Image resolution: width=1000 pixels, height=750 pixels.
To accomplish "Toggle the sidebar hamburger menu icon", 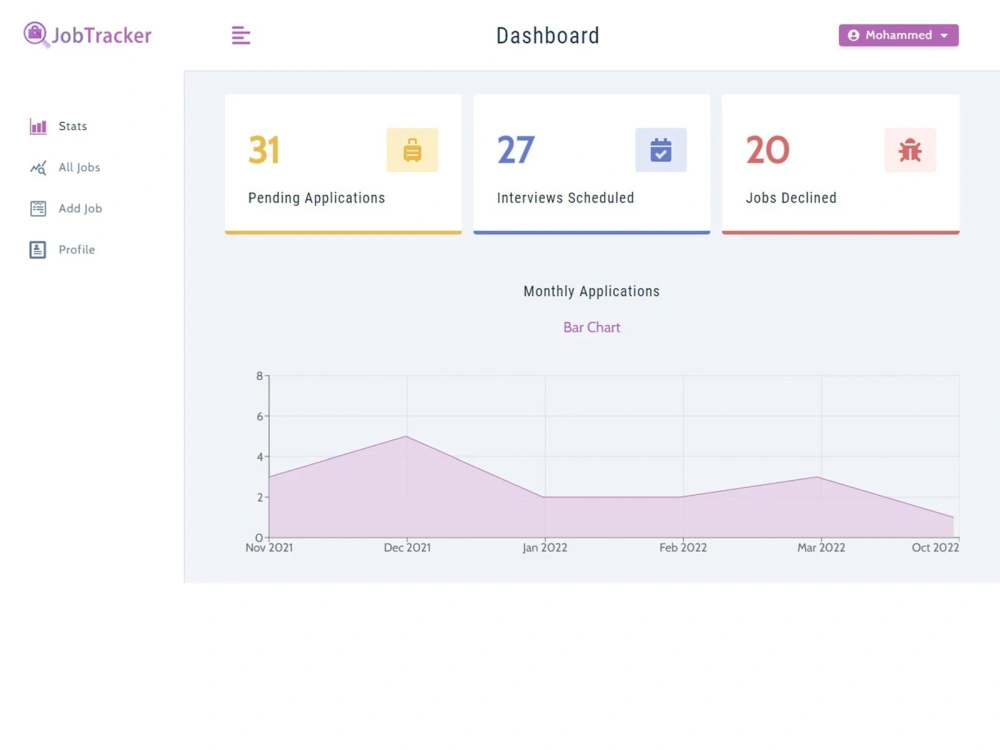I will (x=241, y=35).
